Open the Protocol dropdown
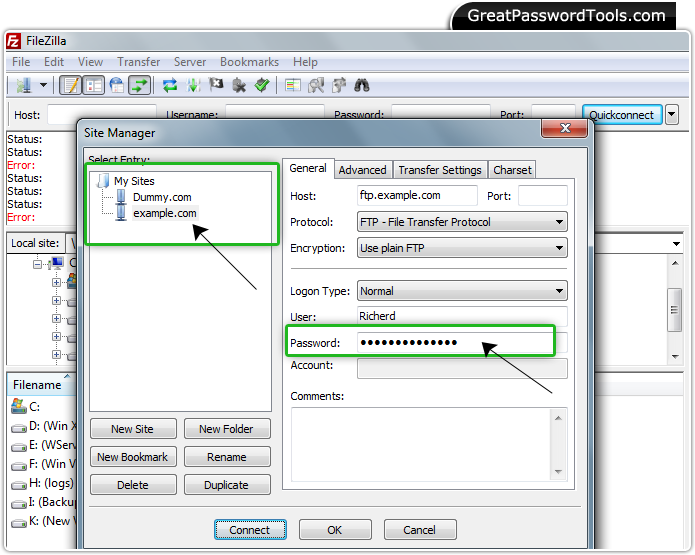This screenshot has width=695, height=555. [462, 222]
